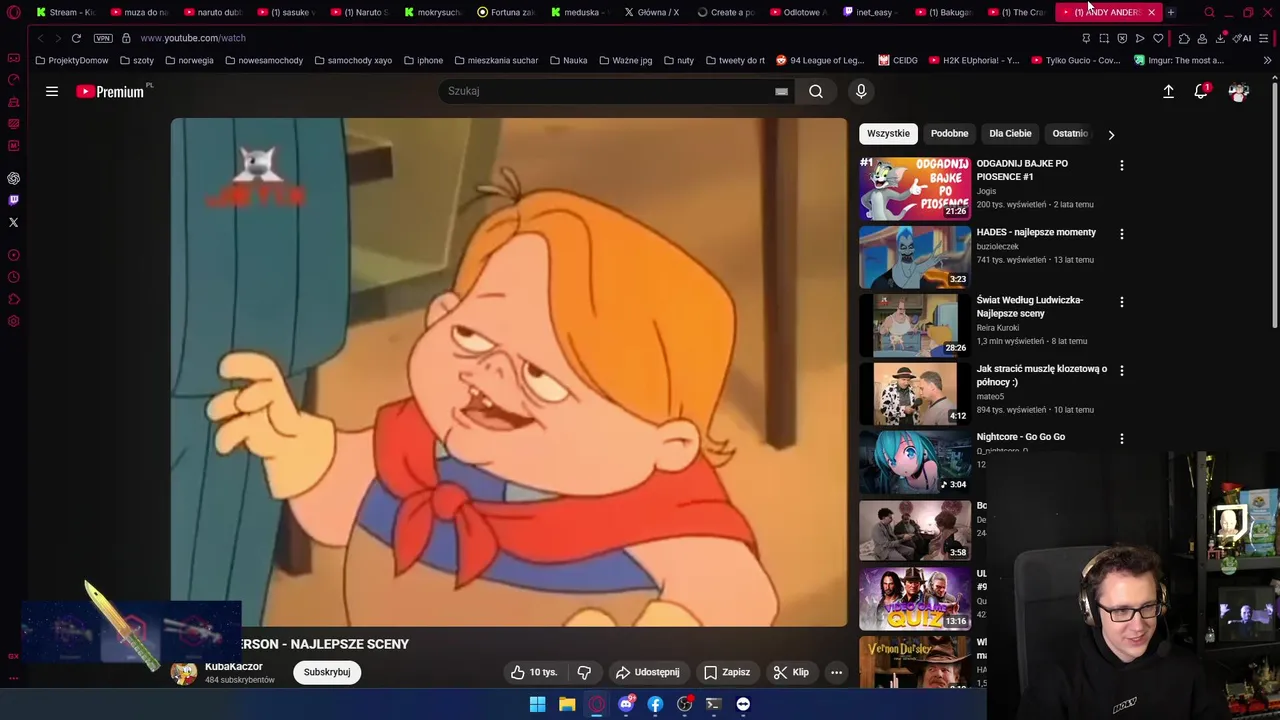Image resolution: width=1280 pixels, height=720 pixels.
Task: Reload the page with refresh icon
Action: (x=76, y=38)
